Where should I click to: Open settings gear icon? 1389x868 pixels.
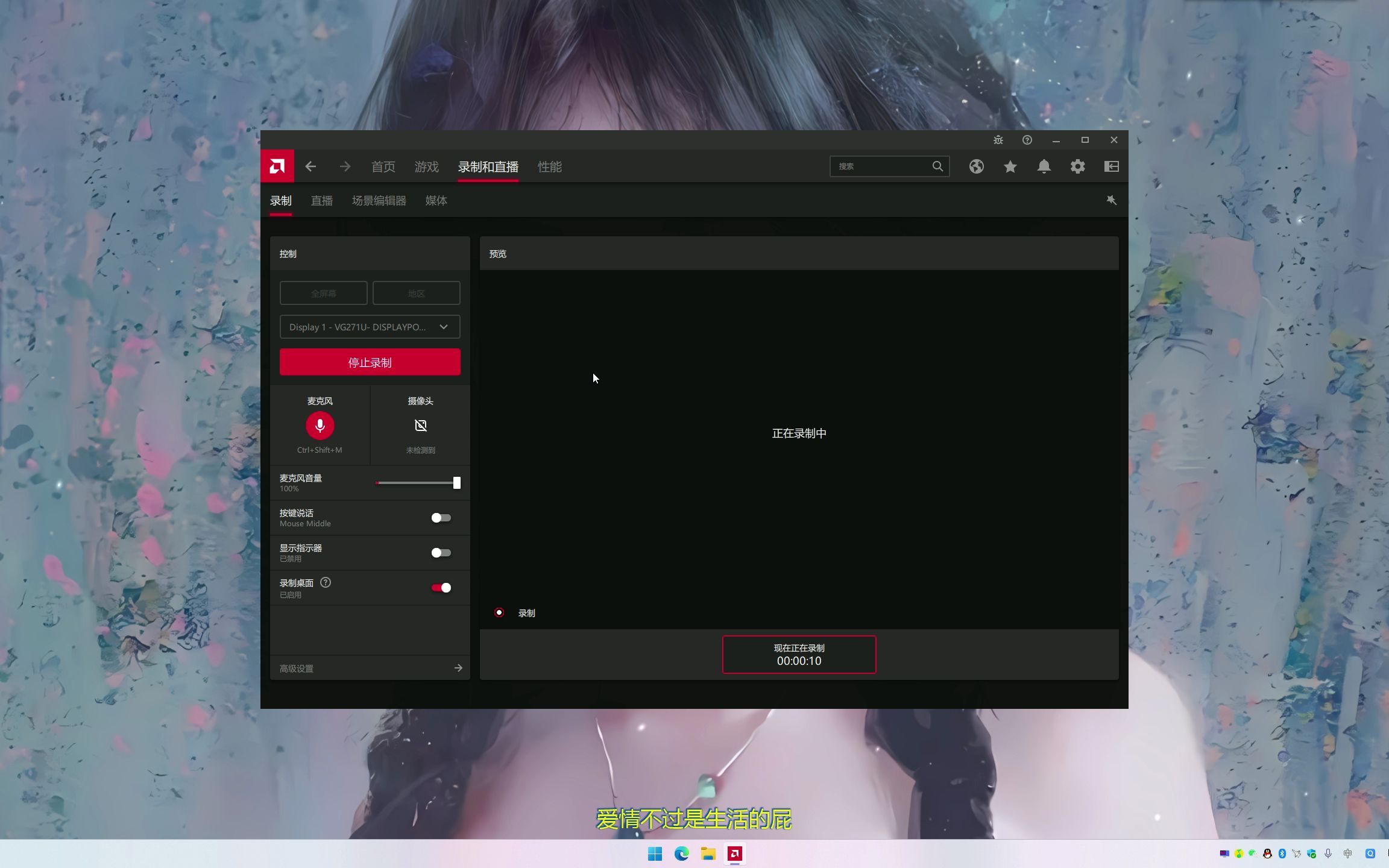pyautogui.click(x=1077, y=166)
